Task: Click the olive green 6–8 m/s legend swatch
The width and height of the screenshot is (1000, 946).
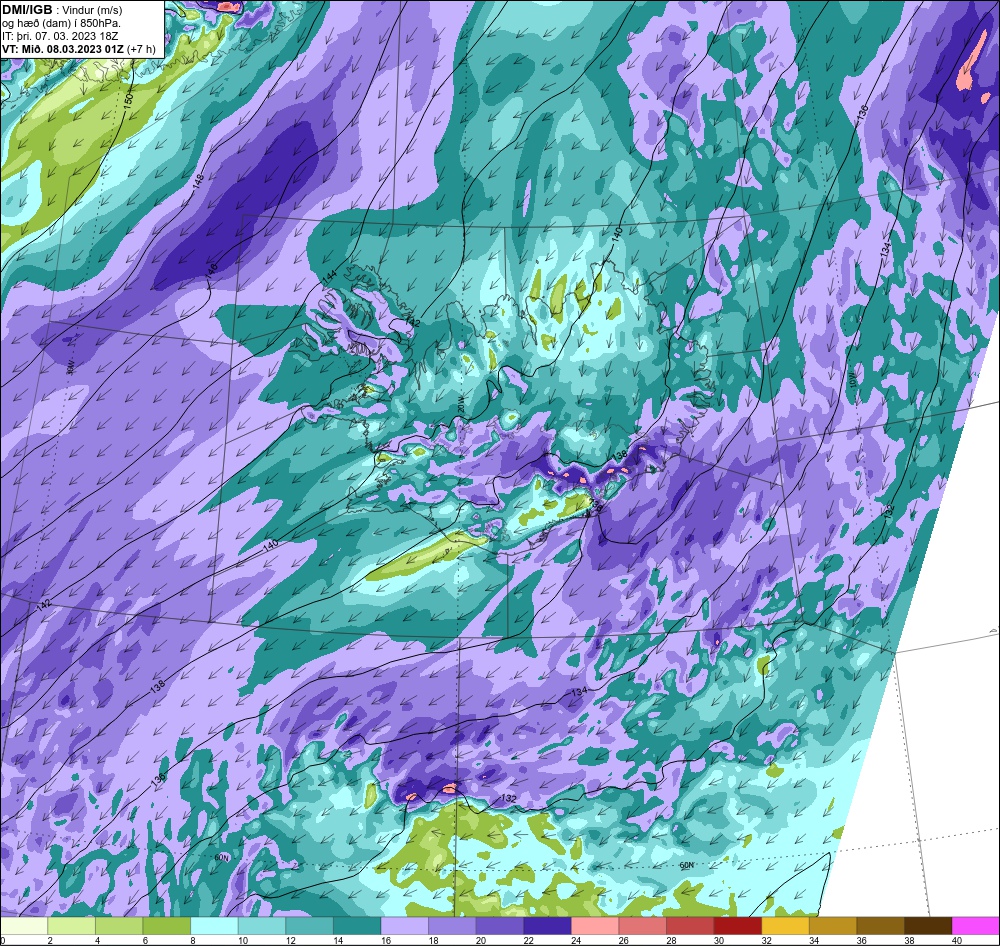Action: tap(166, 926)
